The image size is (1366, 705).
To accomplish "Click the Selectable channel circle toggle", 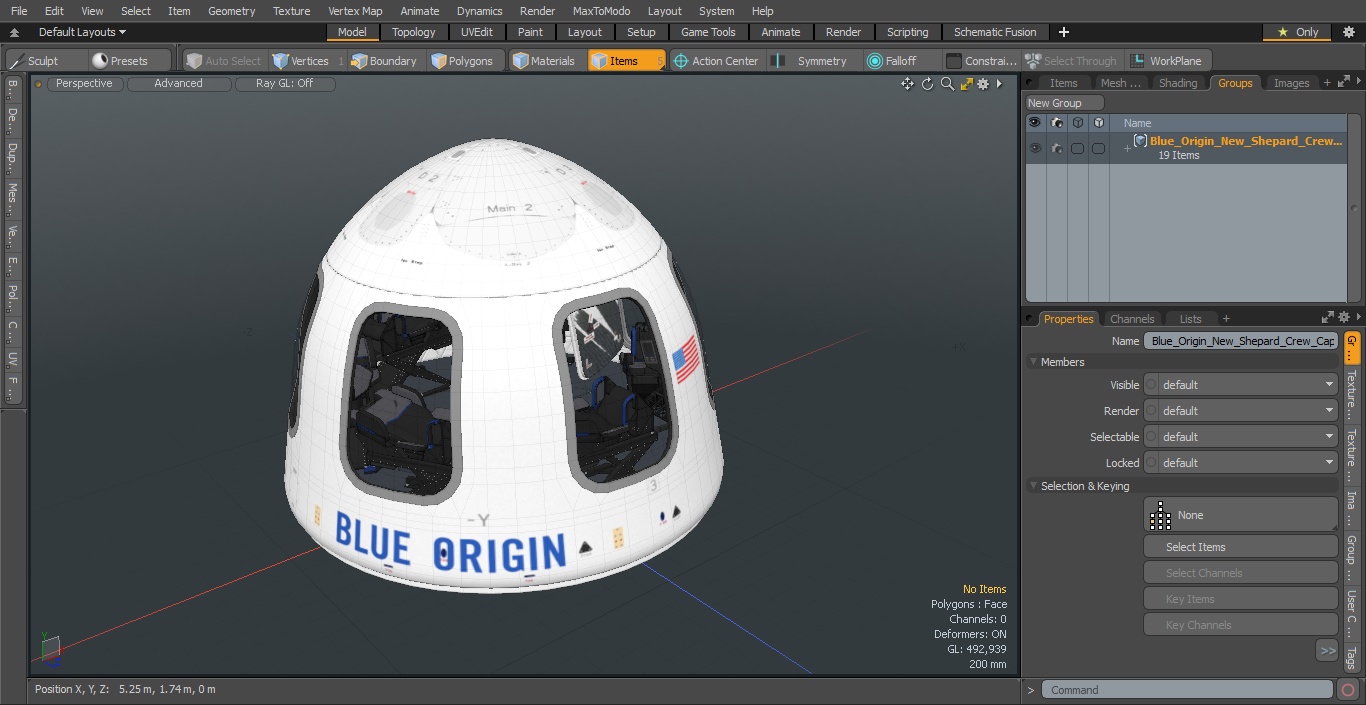I will 1151,437.
